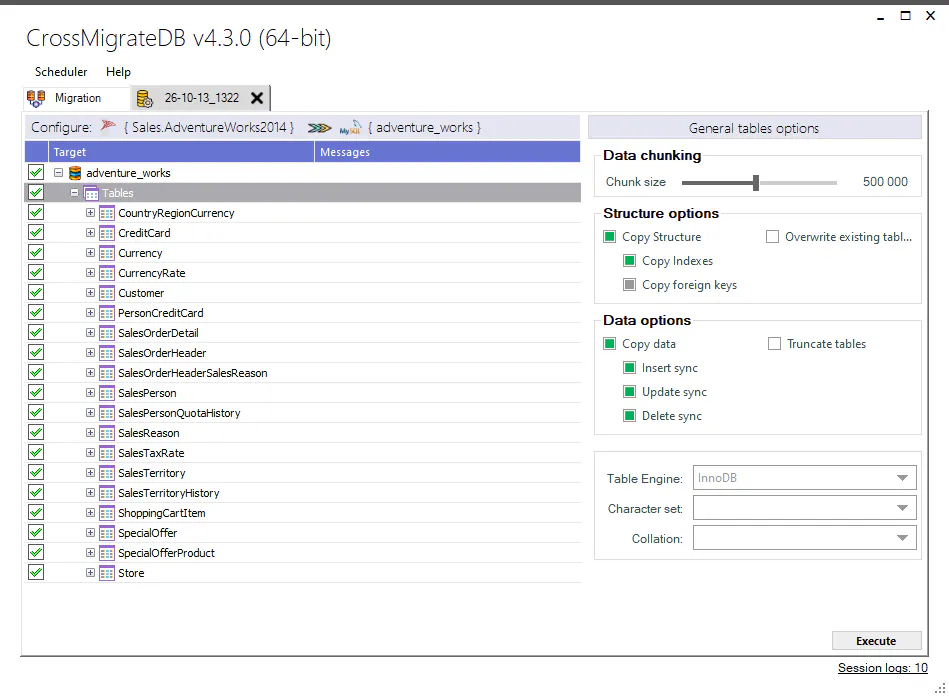
Task: Click the Chunk size slider handle
Action: tap(756, 182)
